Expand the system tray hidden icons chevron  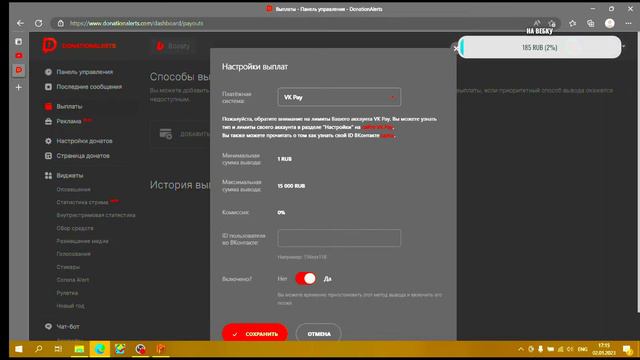click(520, 349)
